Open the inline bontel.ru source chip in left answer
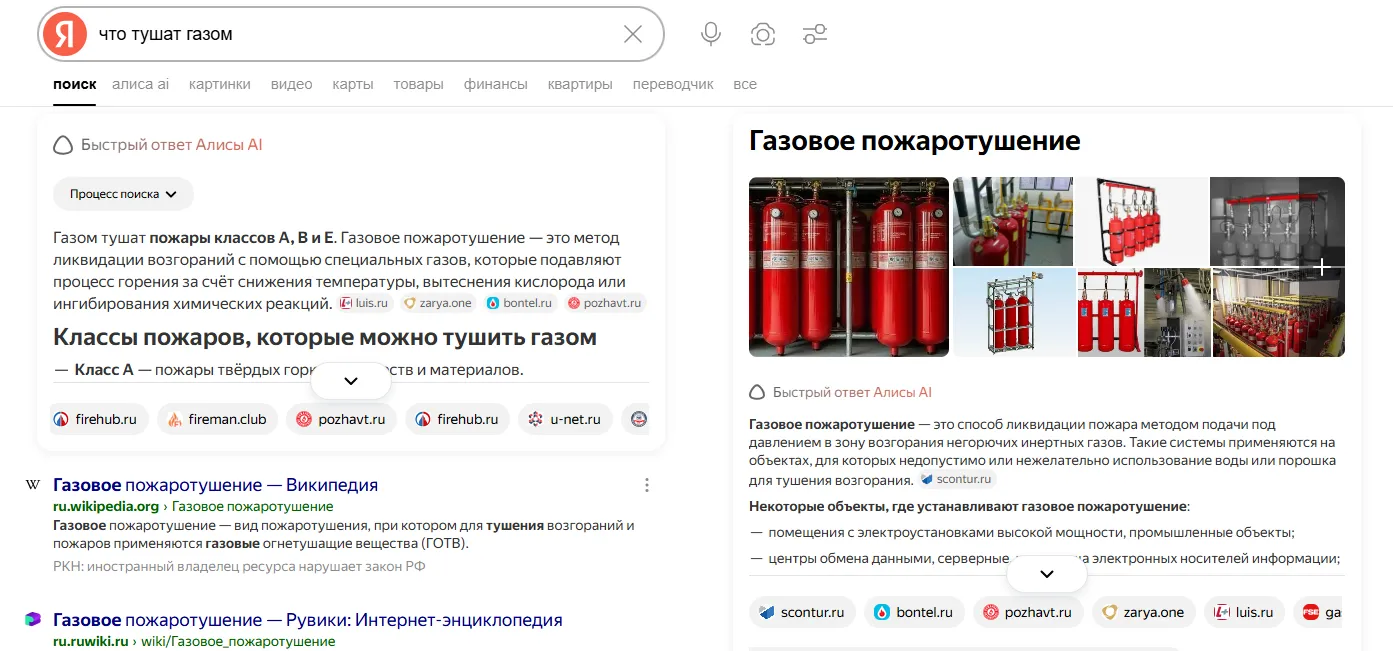This screenshot has width=1393, height=651. [520, 303]
